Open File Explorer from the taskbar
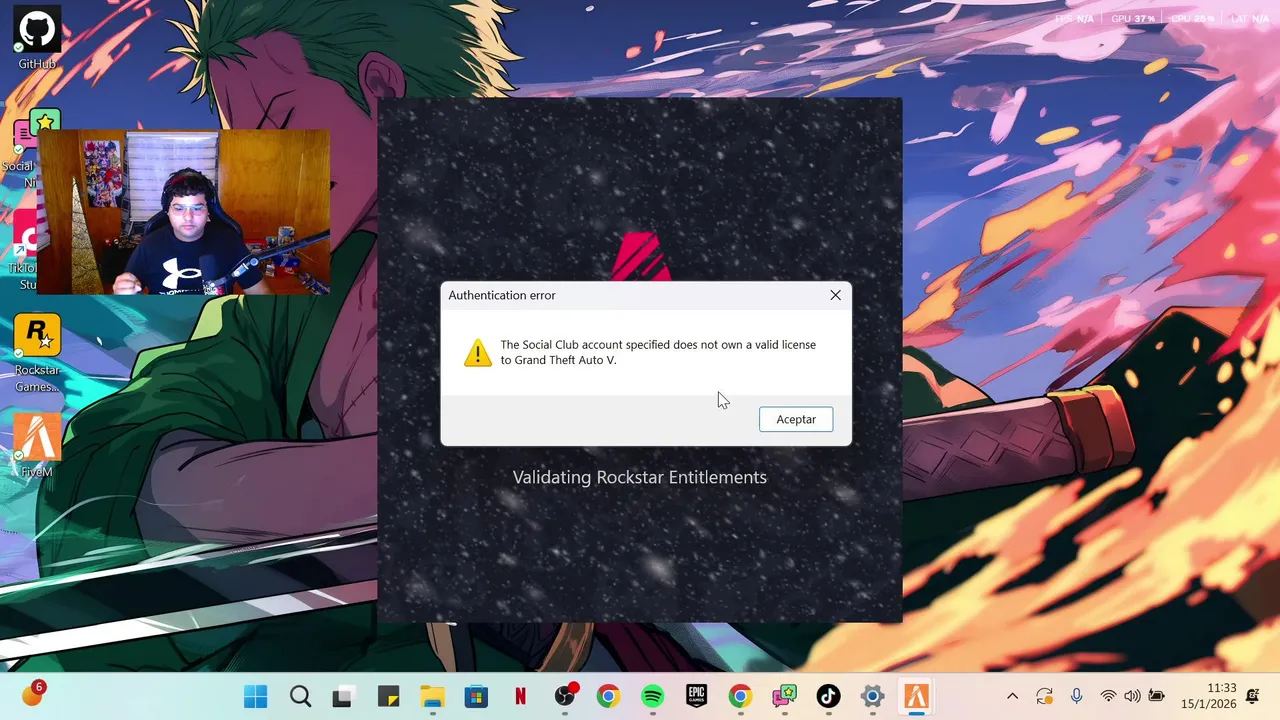This screenshot has width=1280, height=720. point(431,697)
